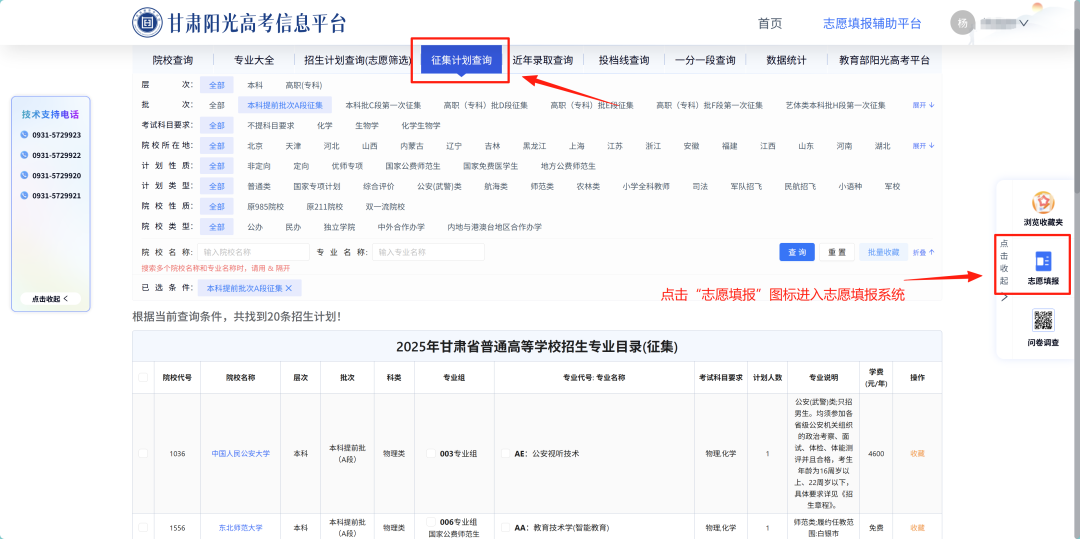The image size is (1080, 539).
Task: Click phone icon beside 0931-5729922
Action: [24, 155]
